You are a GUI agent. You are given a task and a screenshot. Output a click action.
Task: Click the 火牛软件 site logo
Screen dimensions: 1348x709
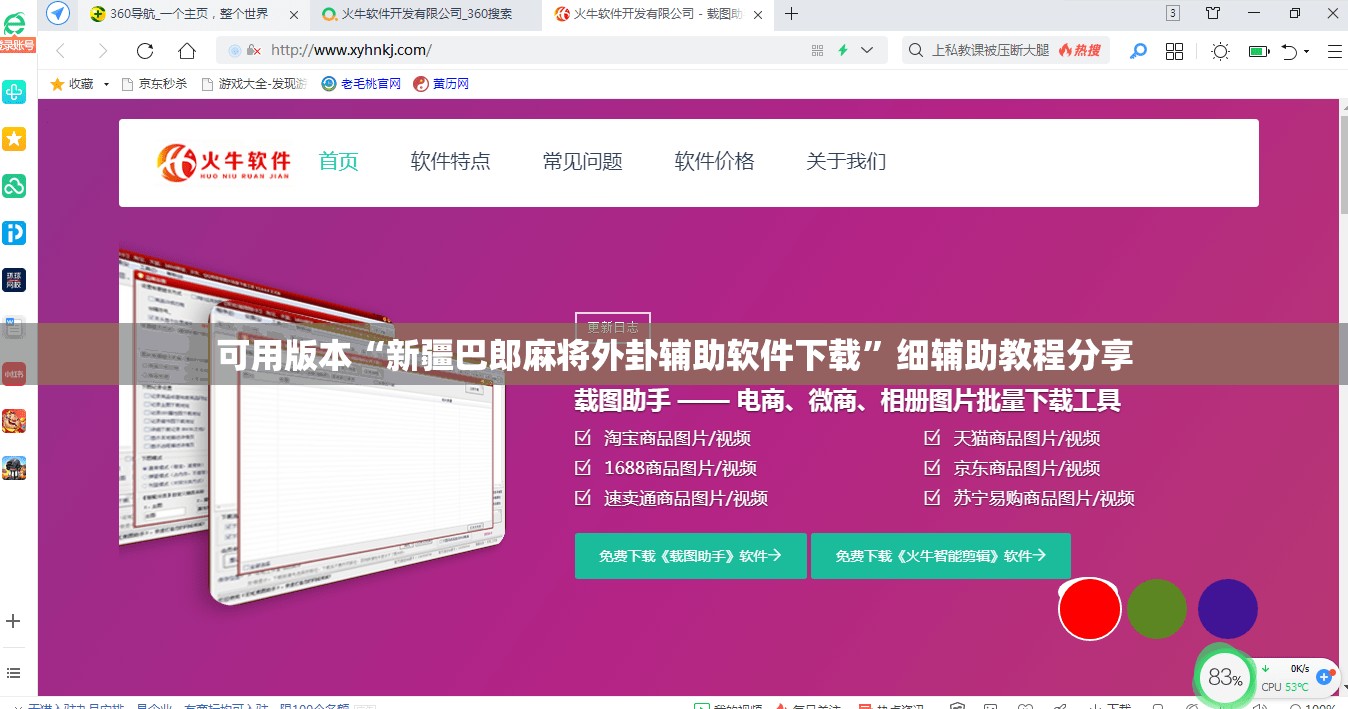224,162
